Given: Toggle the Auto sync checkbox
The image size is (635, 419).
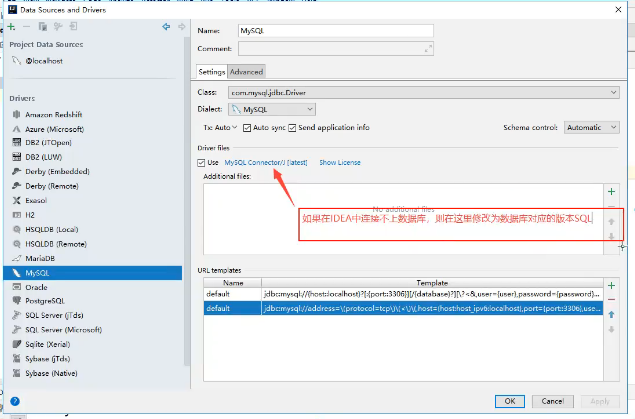Looking at the screenshot, I should coord(247,128).
